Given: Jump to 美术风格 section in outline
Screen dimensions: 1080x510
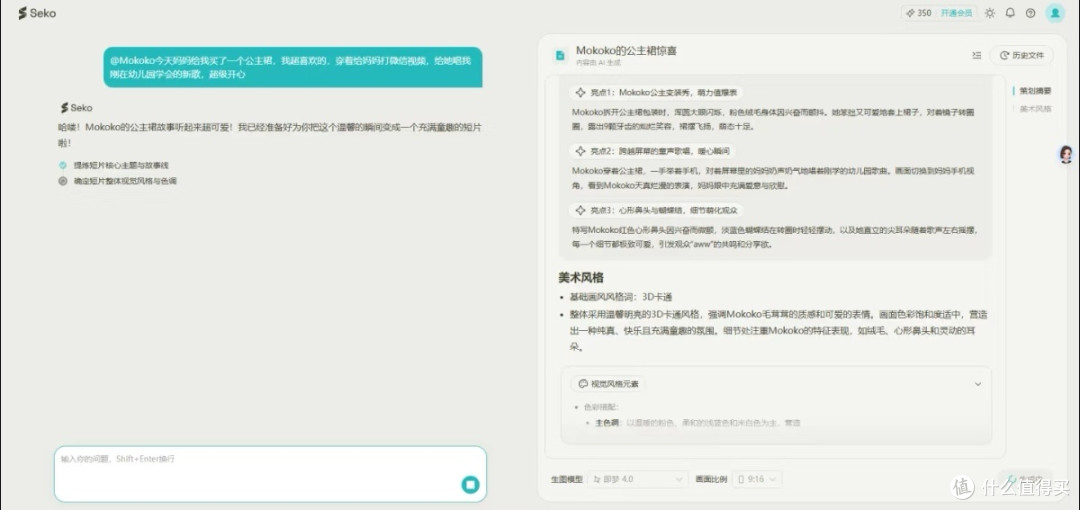Looking at the screenshot, I should click(1035, 108).
